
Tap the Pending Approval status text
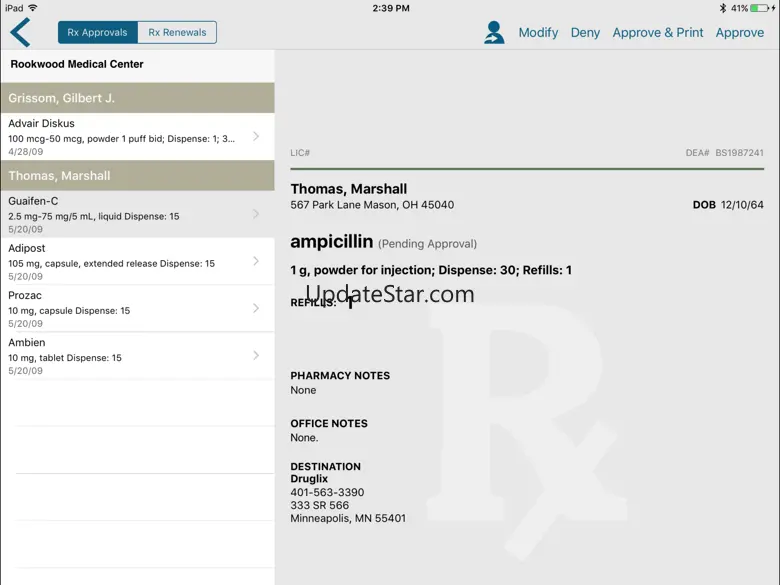(x=427, y=244)
